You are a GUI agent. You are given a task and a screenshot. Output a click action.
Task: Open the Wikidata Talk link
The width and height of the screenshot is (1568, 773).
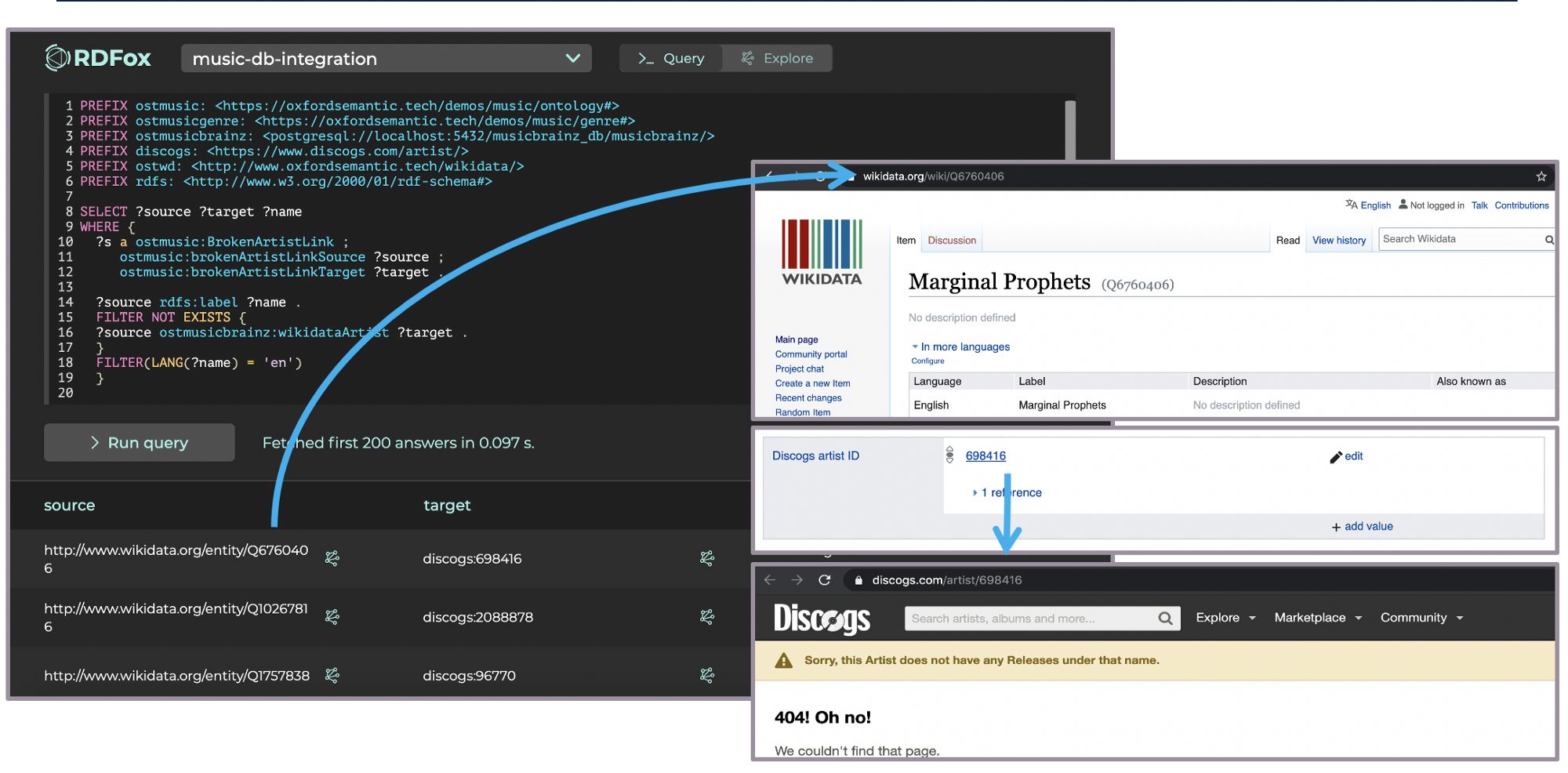click(x=1479, y=205)
